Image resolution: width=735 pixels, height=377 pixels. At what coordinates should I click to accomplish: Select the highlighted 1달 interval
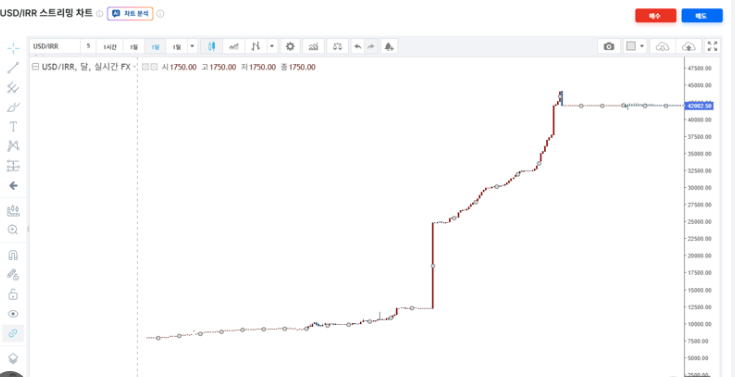[155, 46]
